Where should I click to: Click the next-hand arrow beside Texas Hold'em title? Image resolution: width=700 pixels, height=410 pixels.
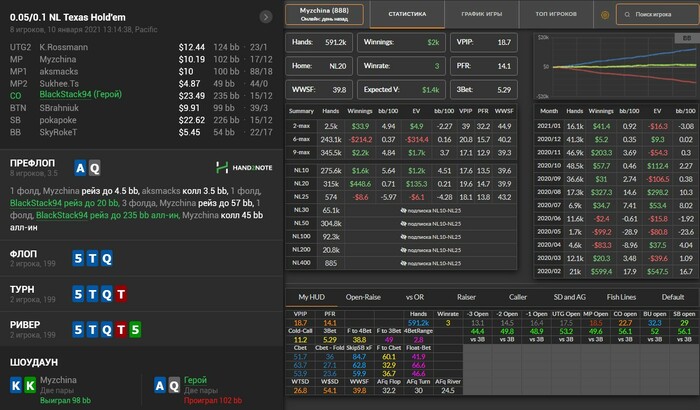point(266,17)
